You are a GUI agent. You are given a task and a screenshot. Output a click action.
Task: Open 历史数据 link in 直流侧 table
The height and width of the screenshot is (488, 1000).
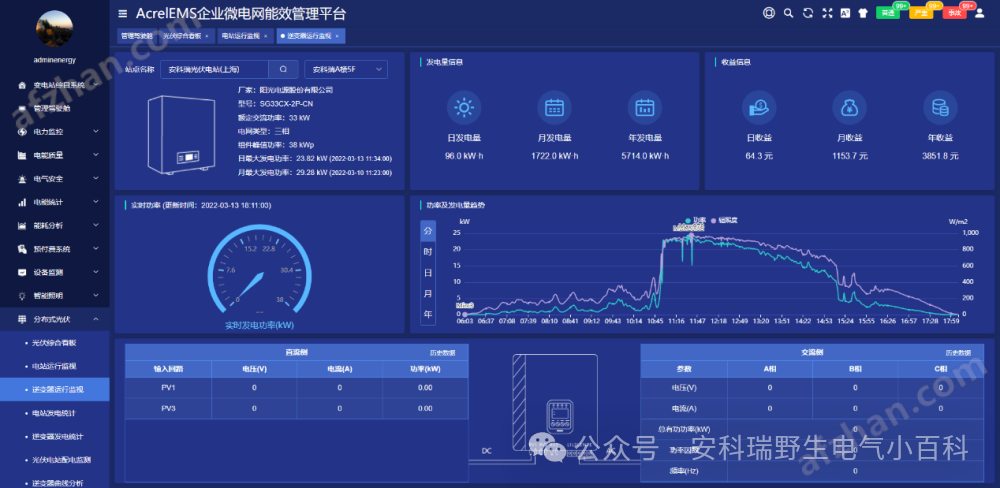(x=442, y=353)
